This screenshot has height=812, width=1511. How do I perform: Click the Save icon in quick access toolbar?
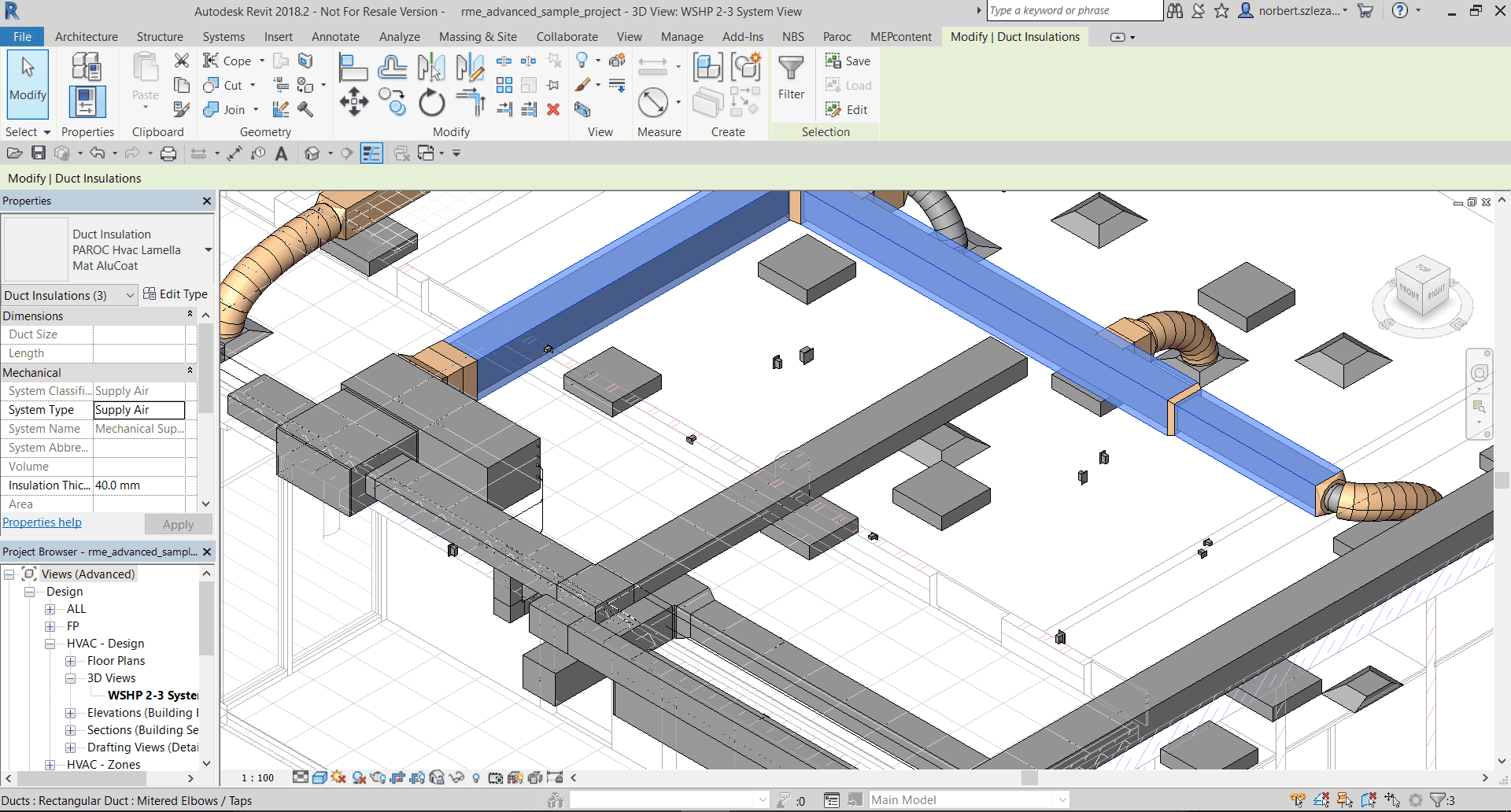(39, 153)
